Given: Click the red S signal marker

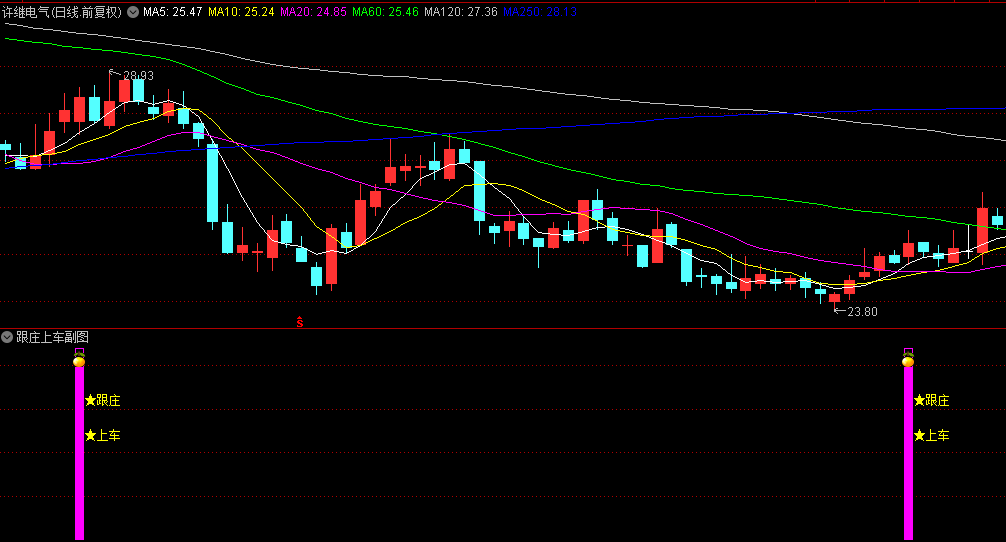Looking at the screenshot, I should point(300,322).
